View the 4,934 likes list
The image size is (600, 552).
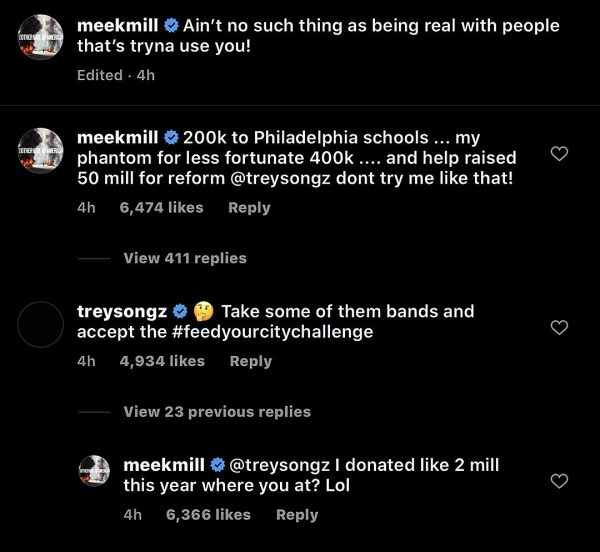click(x=162, y=361)
